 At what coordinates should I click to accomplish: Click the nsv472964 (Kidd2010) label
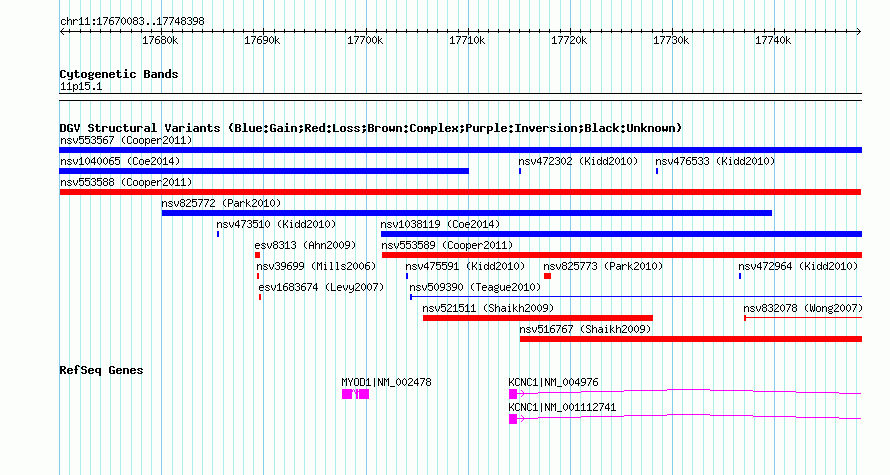click(798, 266)
